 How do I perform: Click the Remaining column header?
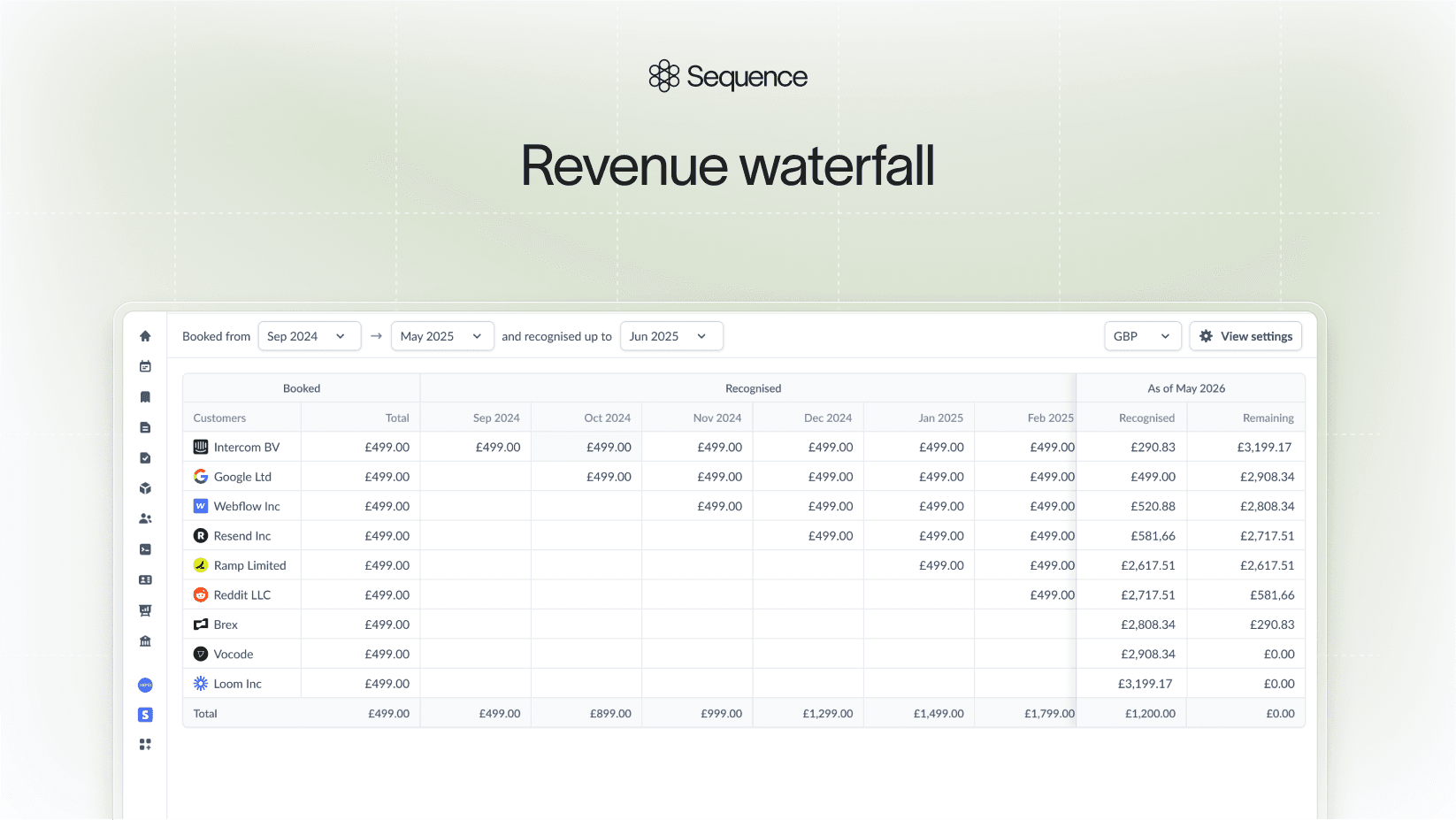(1268, 418)
